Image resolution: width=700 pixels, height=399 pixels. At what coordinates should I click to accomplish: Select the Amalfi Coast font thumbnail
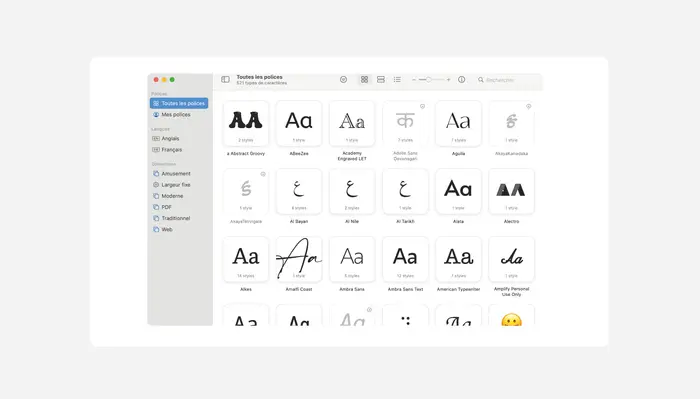[x=299, y=259]
